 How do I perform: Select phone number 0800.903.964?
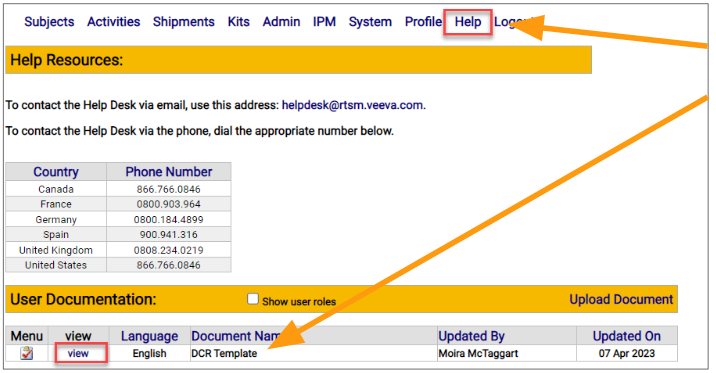coord(168,204)
